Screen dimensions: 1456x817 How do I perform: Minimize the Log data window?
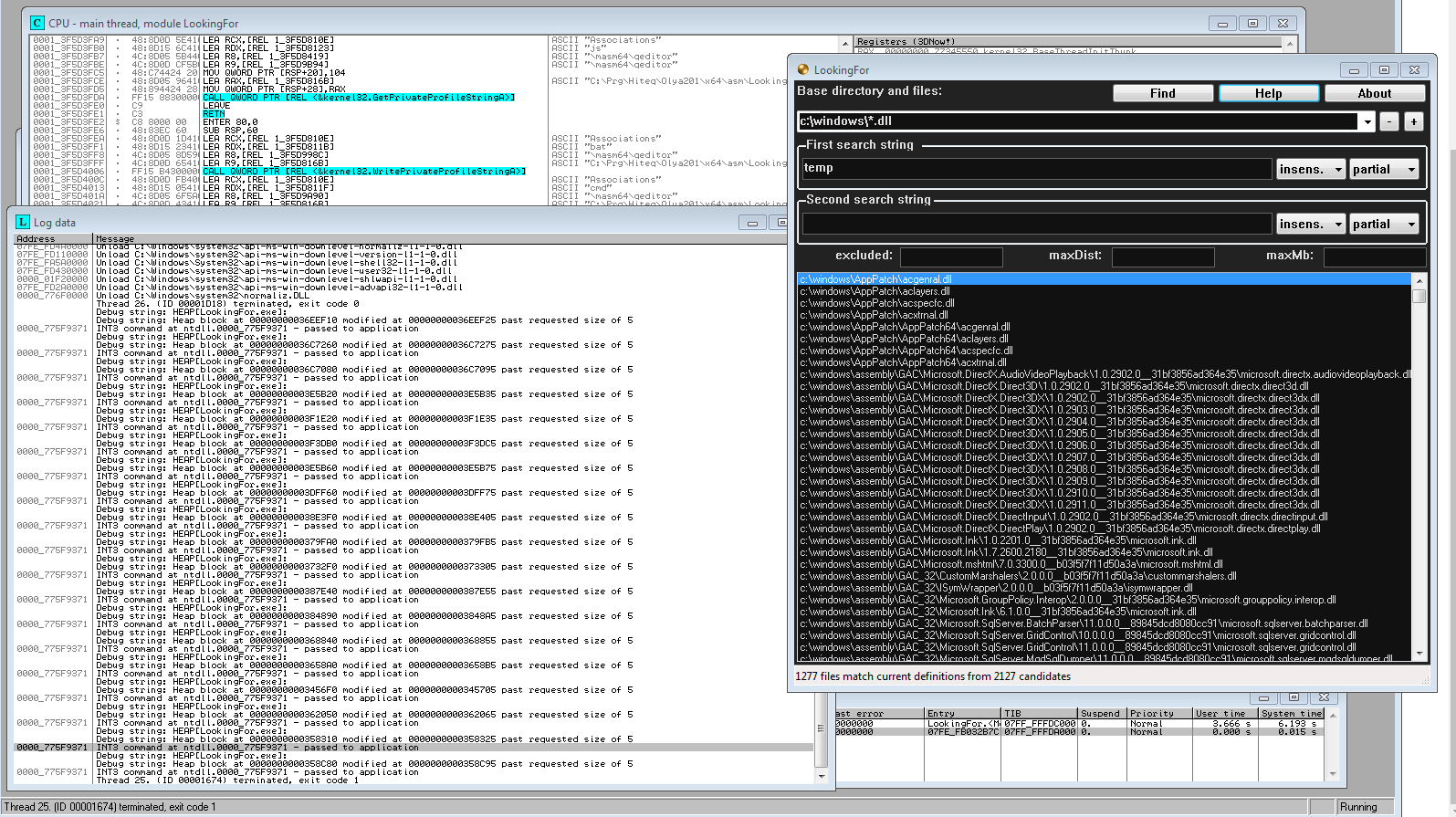752,223
